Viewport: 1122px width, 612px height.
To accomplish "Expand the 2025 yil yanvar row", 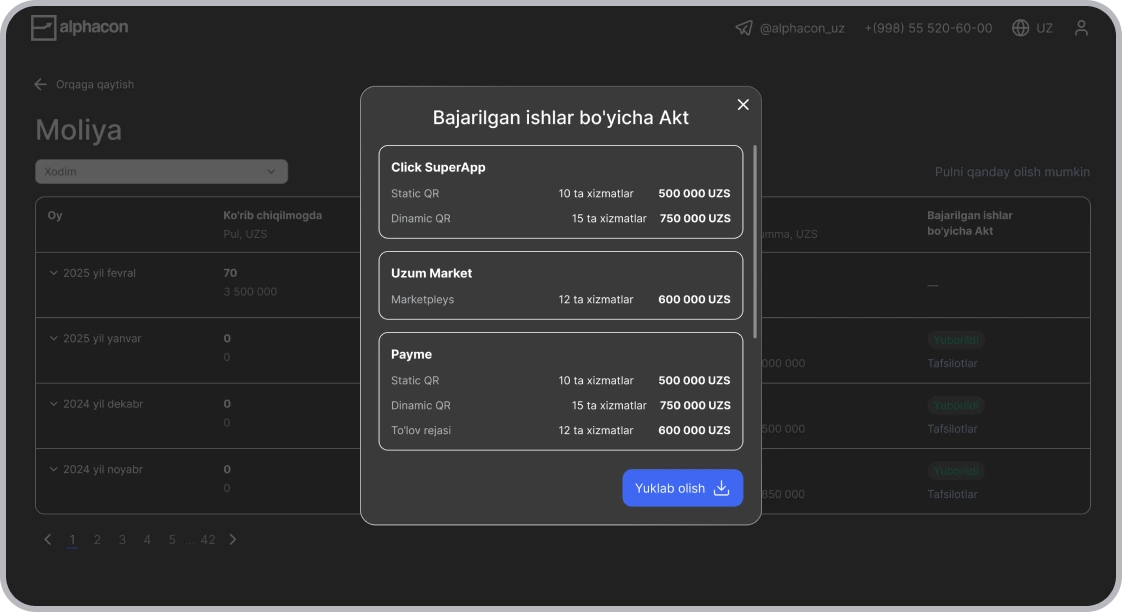I will point(53,339).
